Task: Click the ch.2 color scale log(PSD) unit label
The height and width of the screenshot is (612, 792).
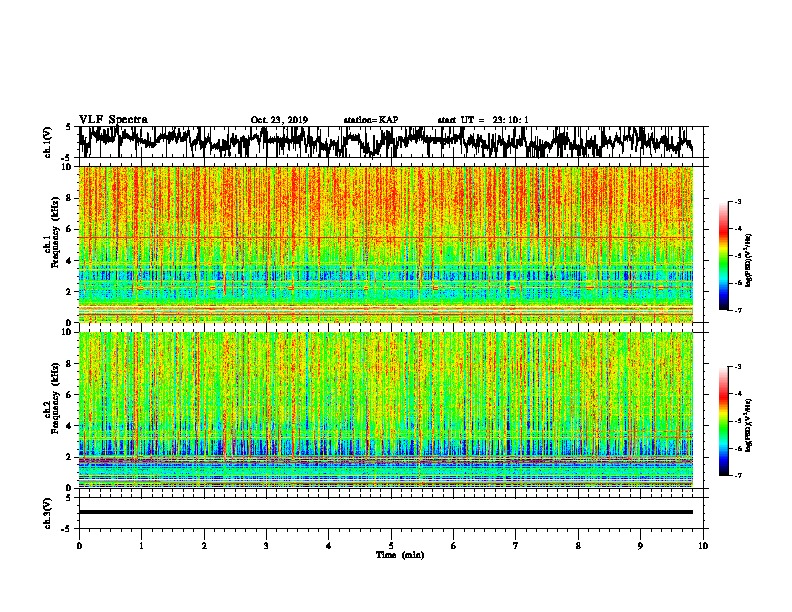Action: pyautogui.click(x=749, y=426)
